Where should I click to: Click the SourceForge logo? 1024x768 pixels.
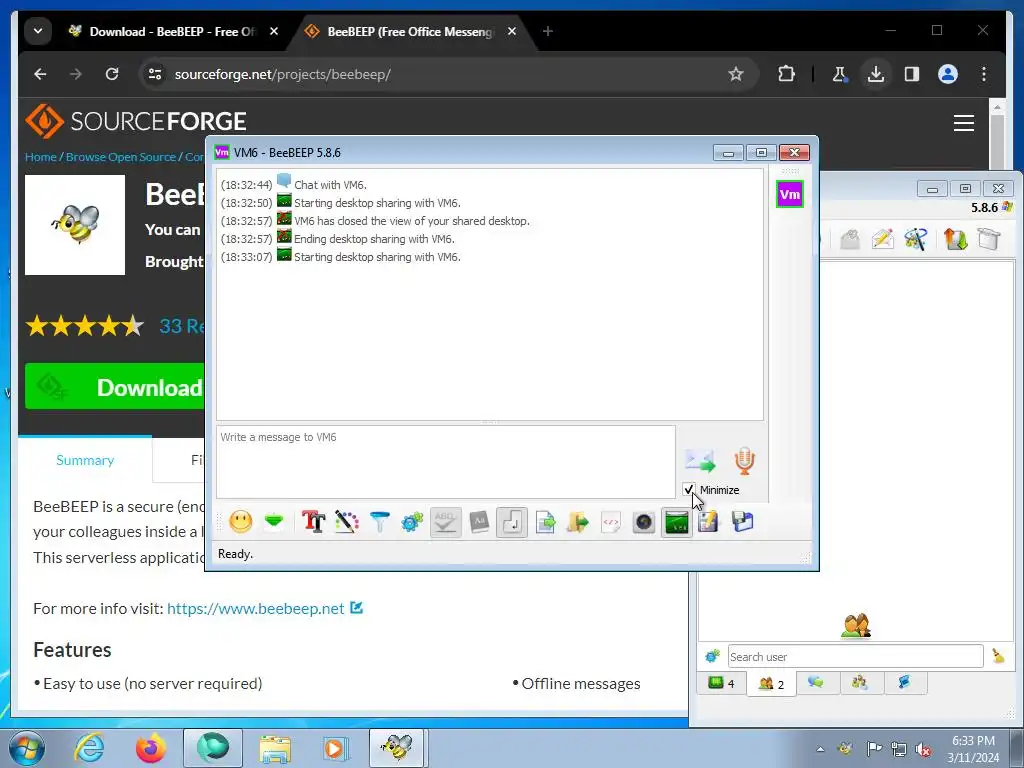[136, 121]
